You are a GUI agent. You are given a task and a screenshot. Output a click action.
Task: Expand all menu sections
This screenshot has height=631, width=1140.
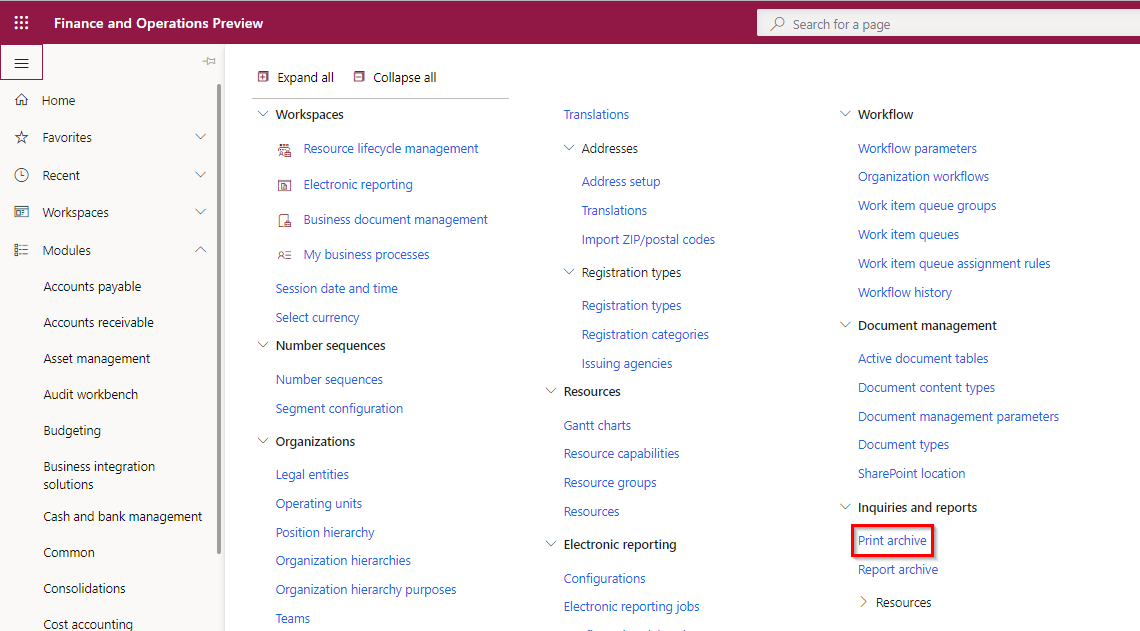296,77
